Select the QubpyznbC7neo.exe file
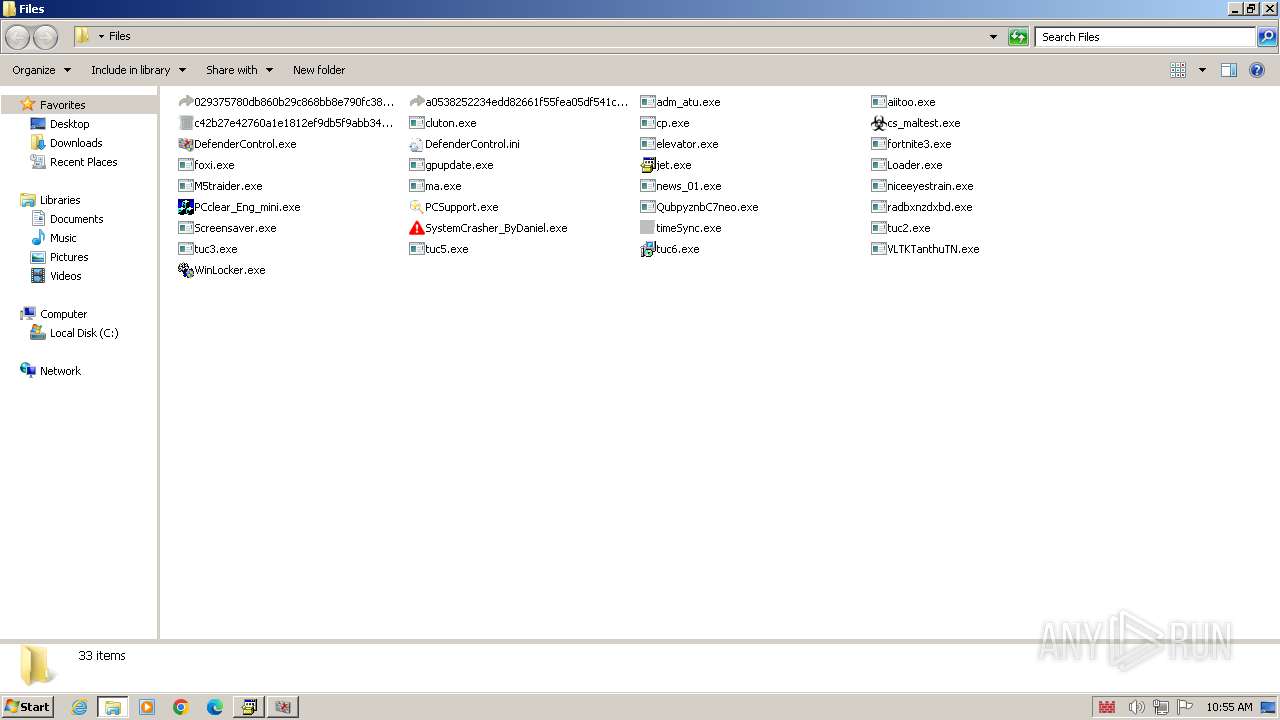The width and height of the screenshot is (1280, 720). tap(699, 207)
